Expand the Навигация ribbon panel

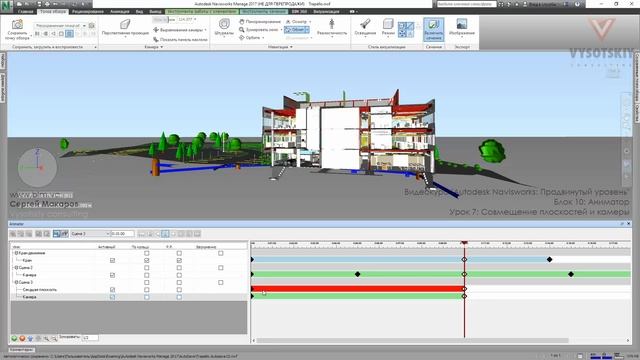(x=280, y=47)
